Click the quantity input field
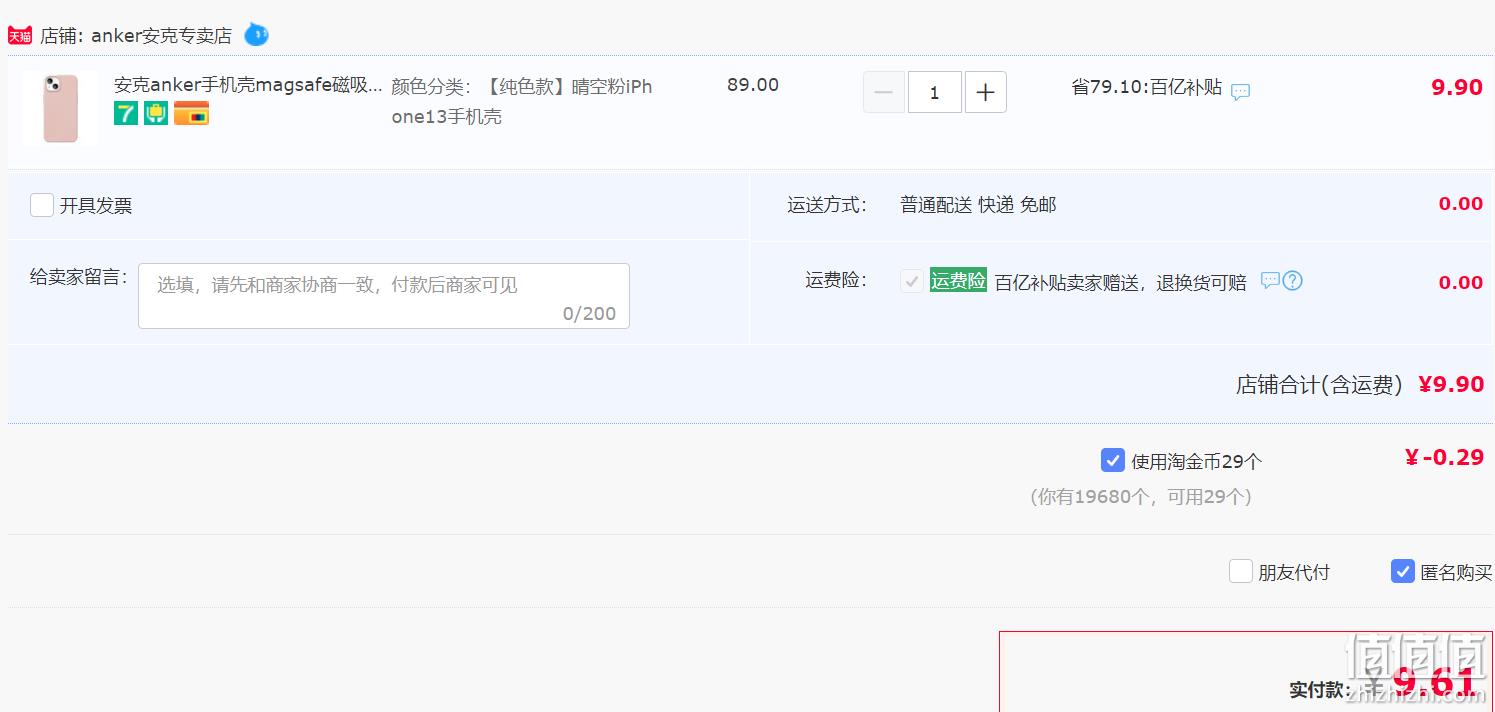 pyautogui.click(x=935, y=92)
